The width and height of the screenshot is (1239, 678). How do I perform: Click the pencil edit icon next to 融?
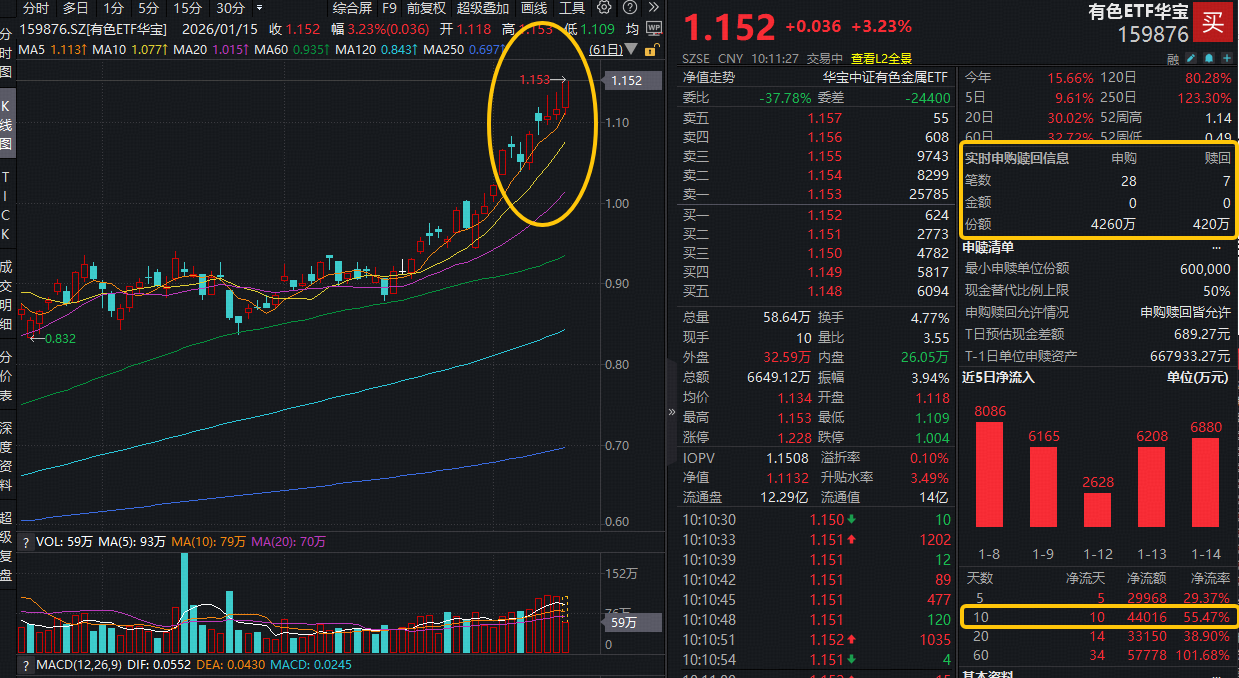[1191, 59]
